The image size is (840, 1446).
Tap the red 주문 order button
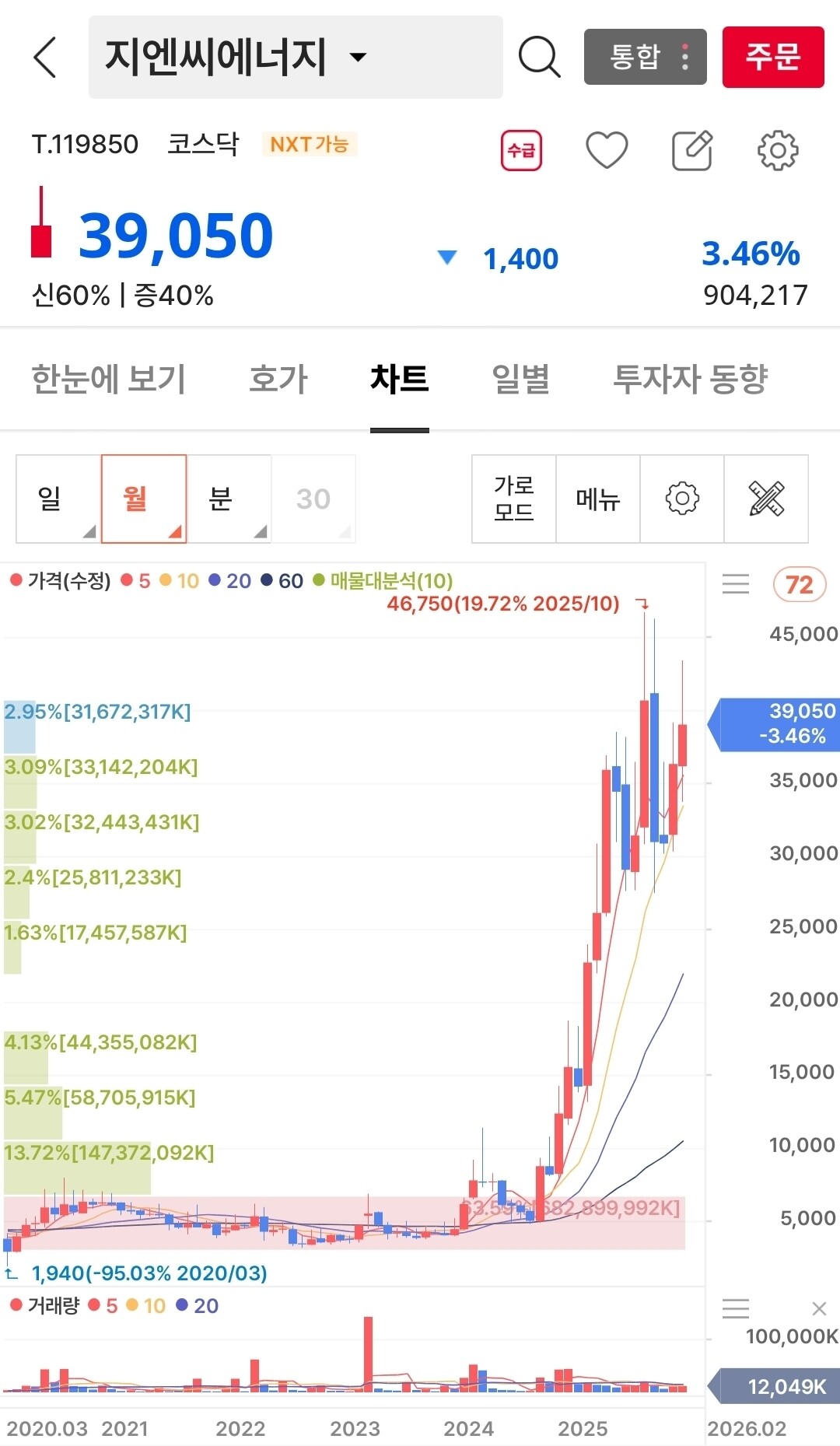click(x=773, y=57)
